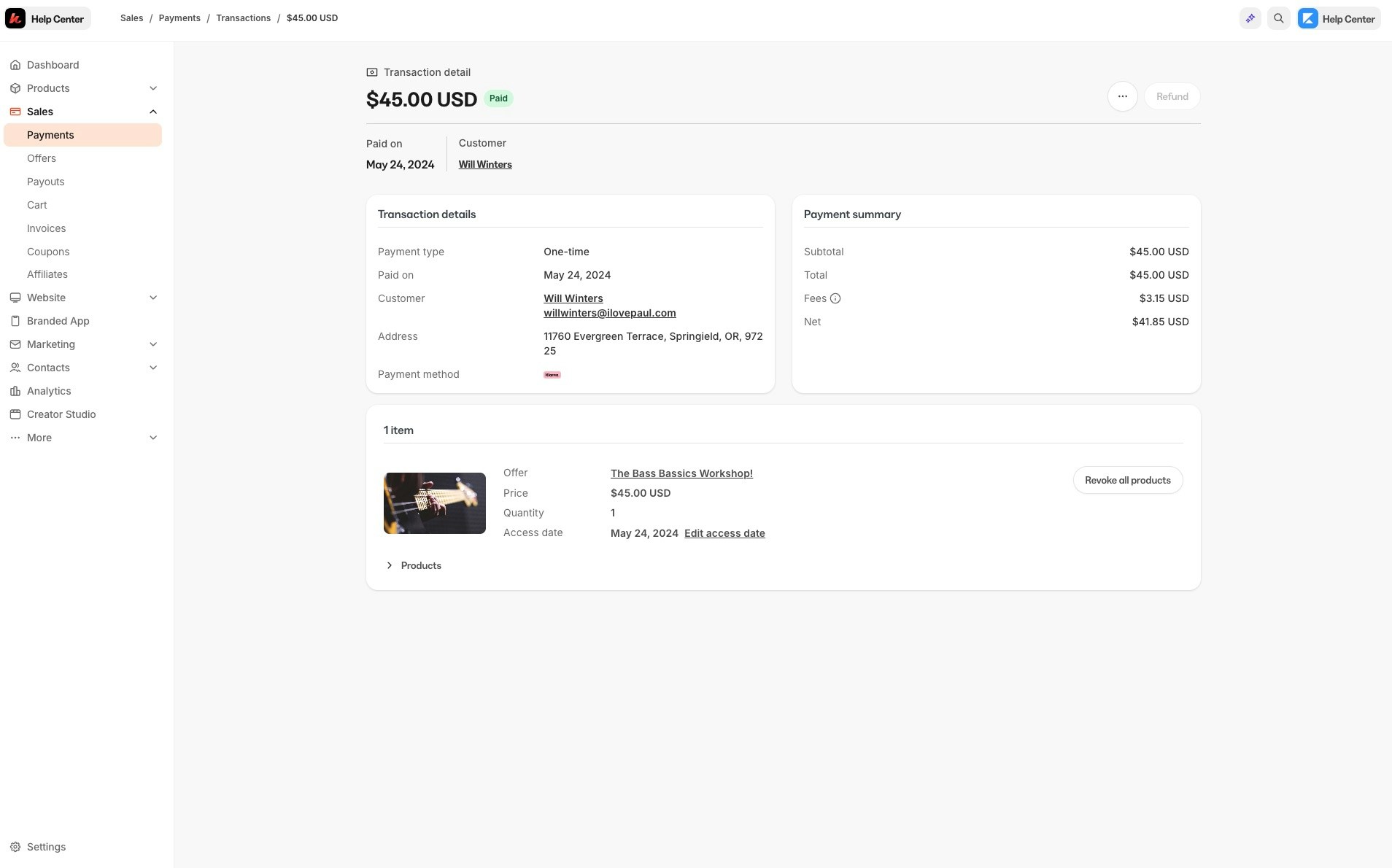
Task: Click the Refund button
Action: click(x=1172, y=96)
